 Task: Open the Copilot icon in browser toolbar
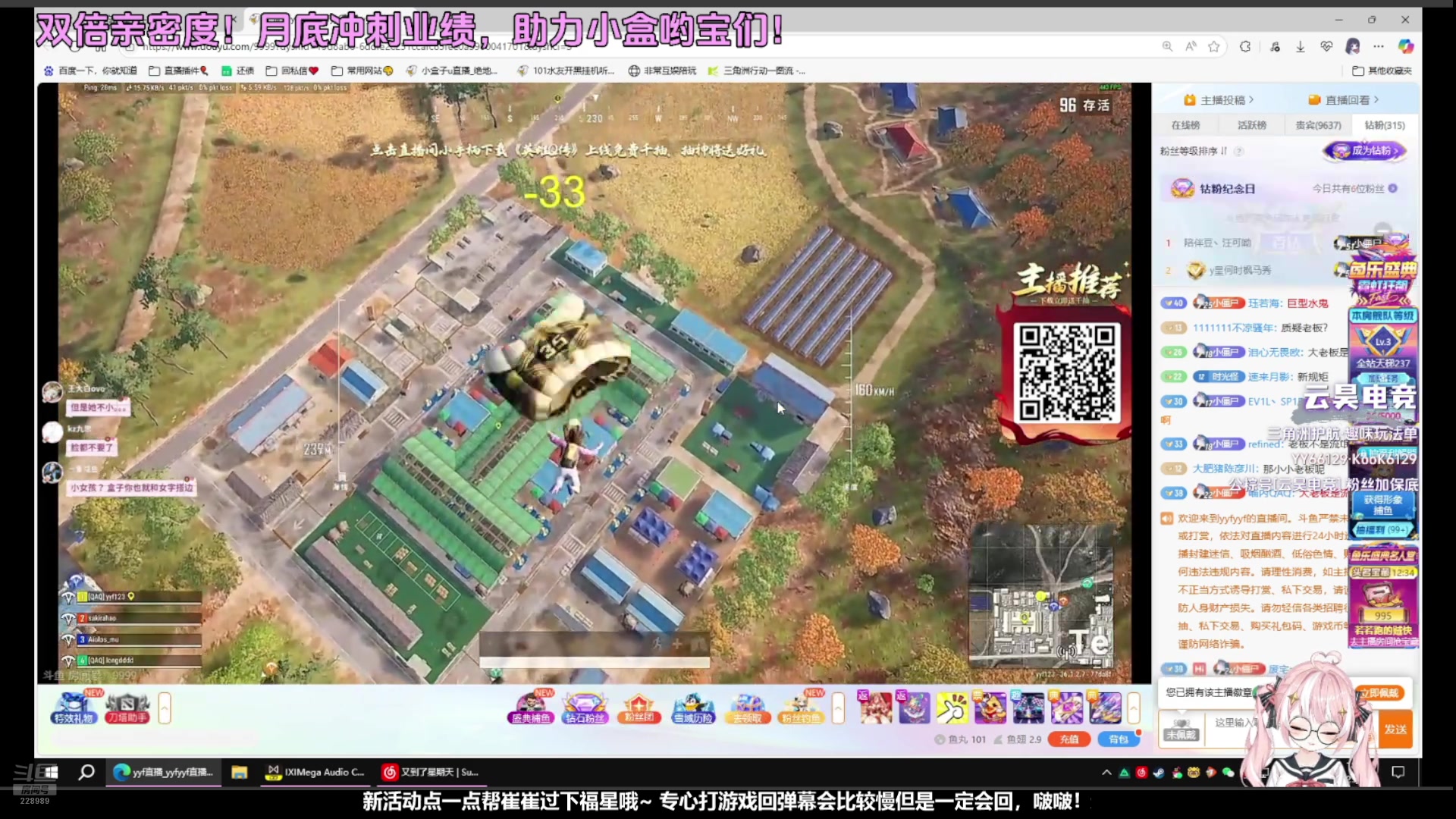1406,46
